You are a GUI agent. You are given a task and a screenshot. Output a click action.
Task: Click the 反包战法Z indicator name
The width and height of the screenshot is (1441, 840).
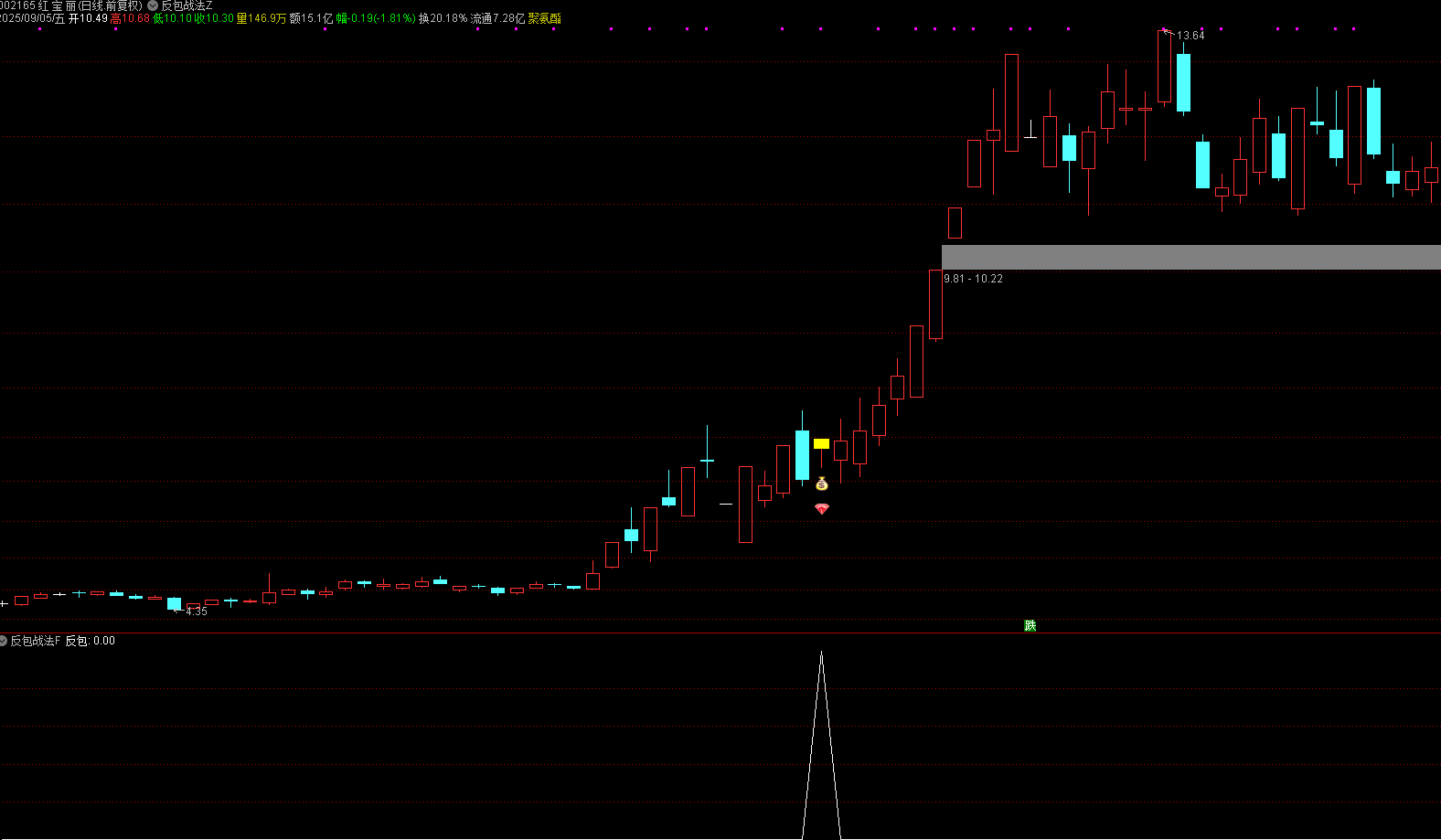coord(187,5)
